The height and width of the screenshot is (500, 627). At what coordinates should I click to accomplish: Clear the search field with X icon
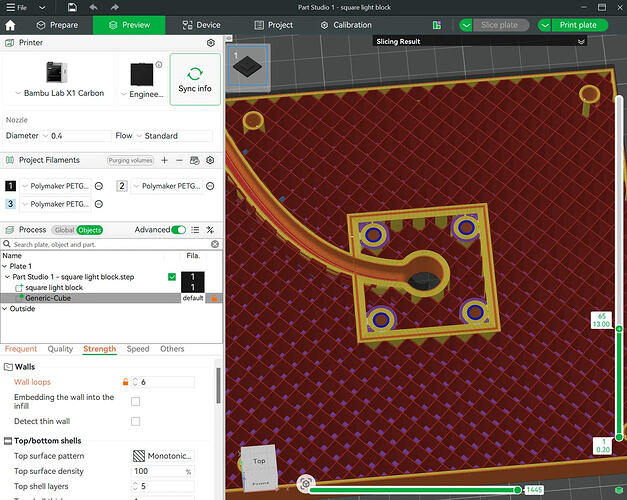click(x=215, y=244)
